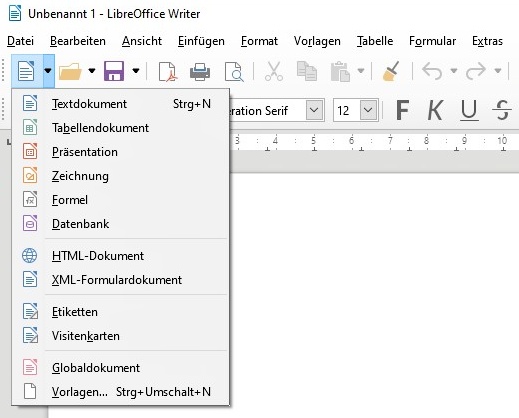The image size is (519, 418).
Task: Select Datenbank in the dropdown list
Action: pos(121,224)
